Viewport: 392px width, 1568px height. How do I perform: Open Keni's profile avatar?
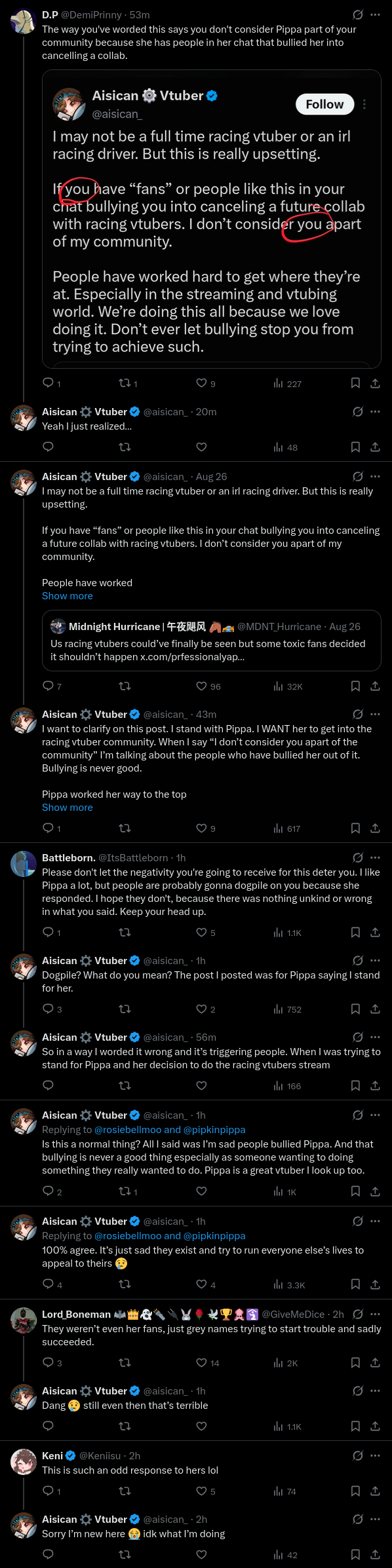coord(24,1462)
